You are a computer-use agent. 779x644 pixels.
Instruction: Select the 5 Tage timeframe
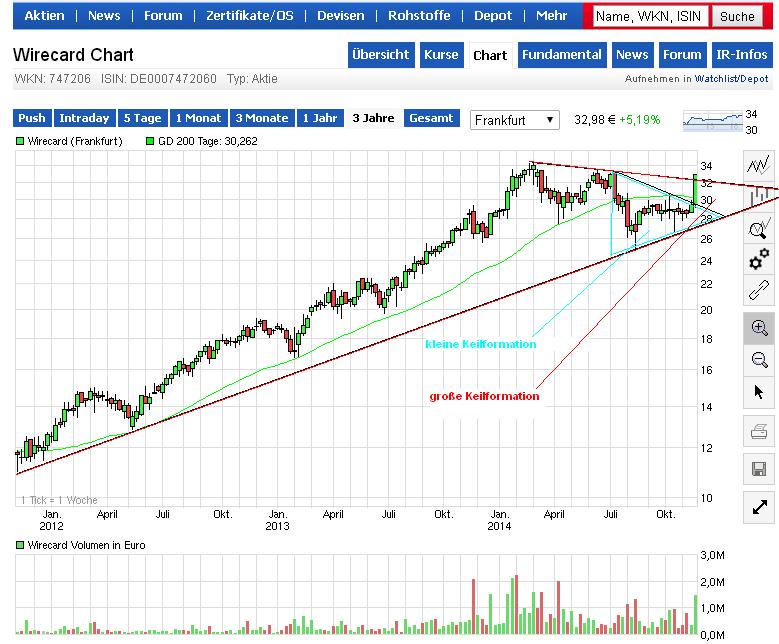coord(143,118)
